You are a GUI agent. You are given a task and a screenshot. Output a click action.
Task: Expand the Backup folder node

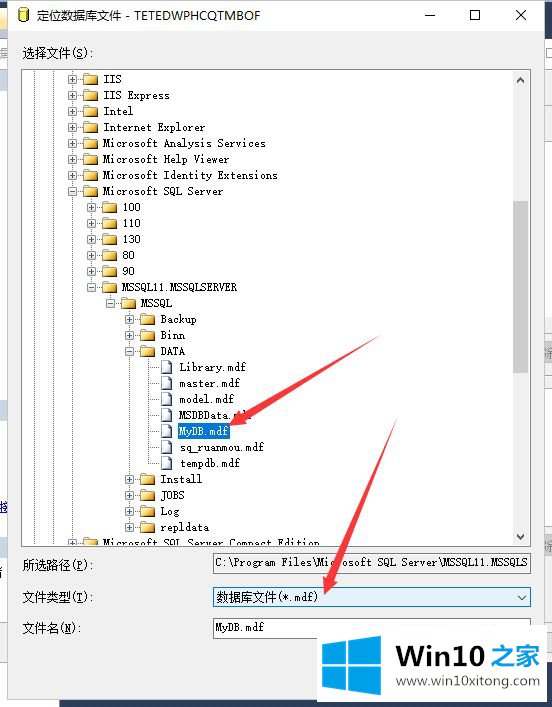pos(129,319)
